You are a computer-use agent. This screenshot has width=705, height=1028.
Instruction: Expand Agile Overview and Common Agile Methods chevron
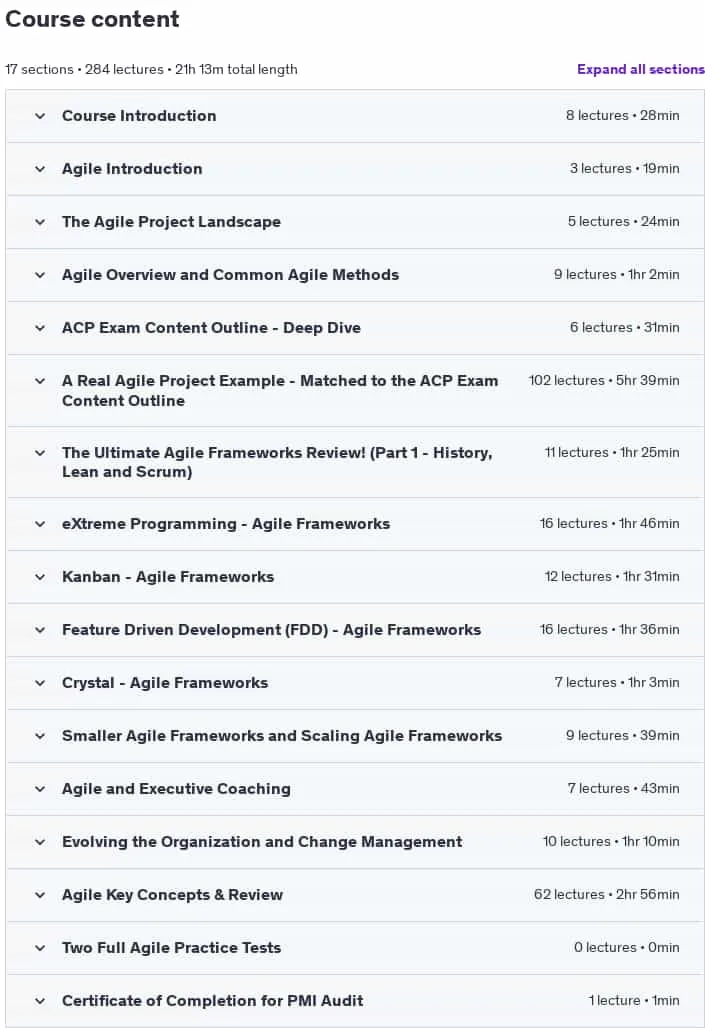coord(40,275)
